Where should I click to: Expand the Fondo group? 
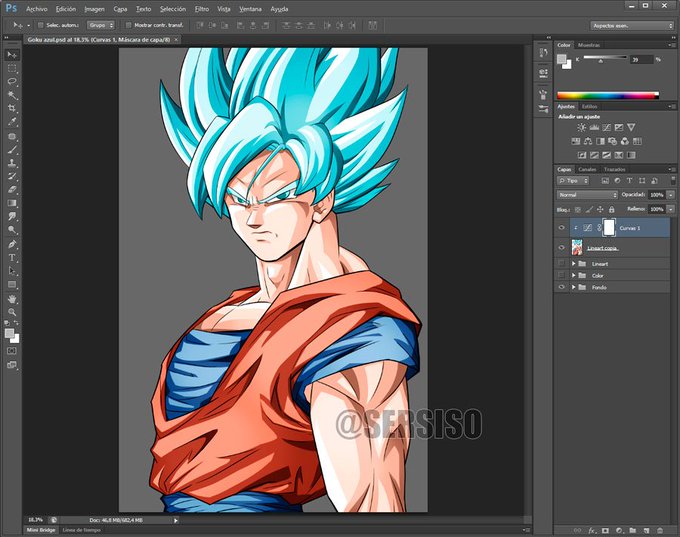(574, 287)
